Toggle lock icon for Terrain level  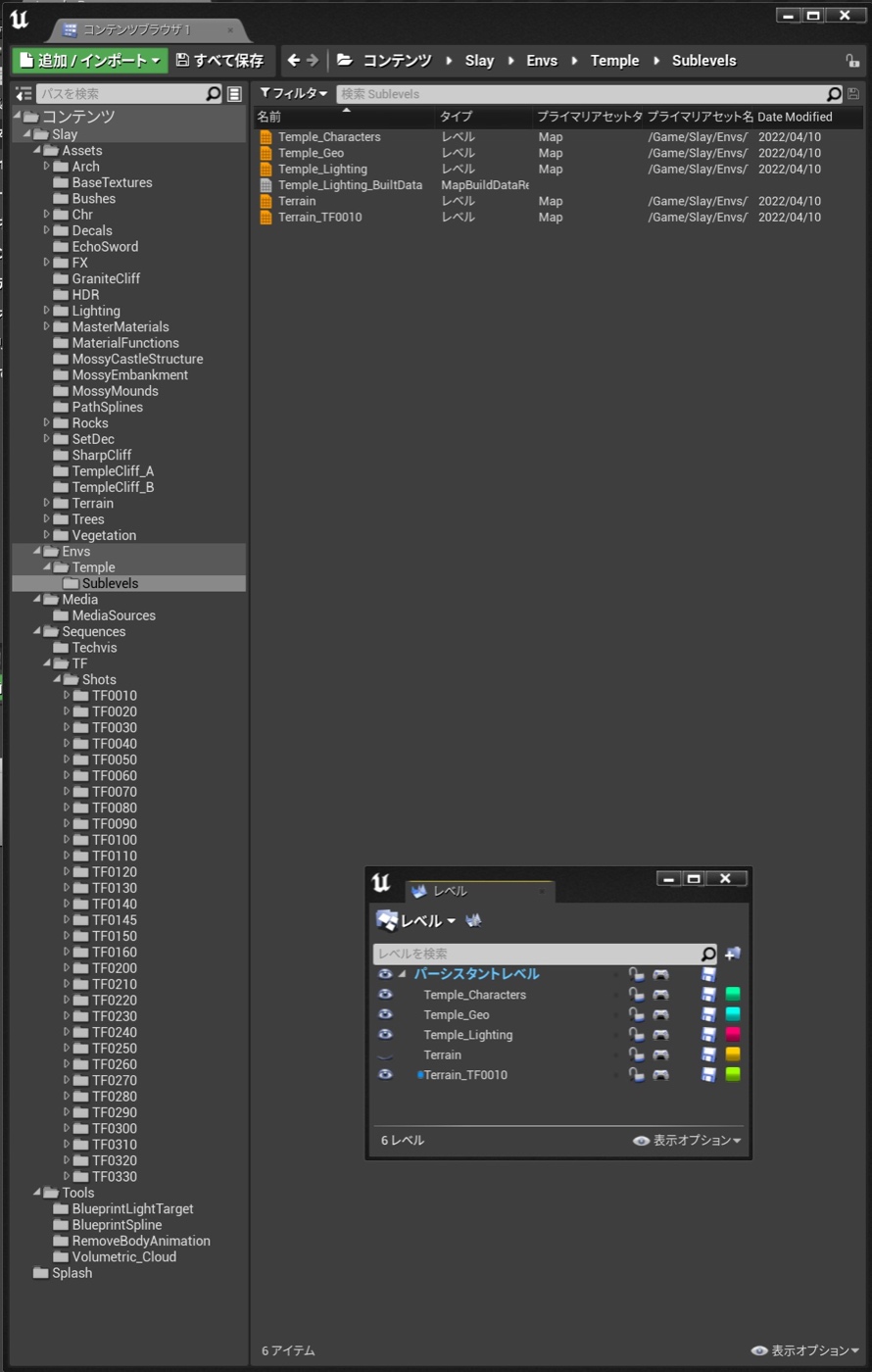[636, 1054]
